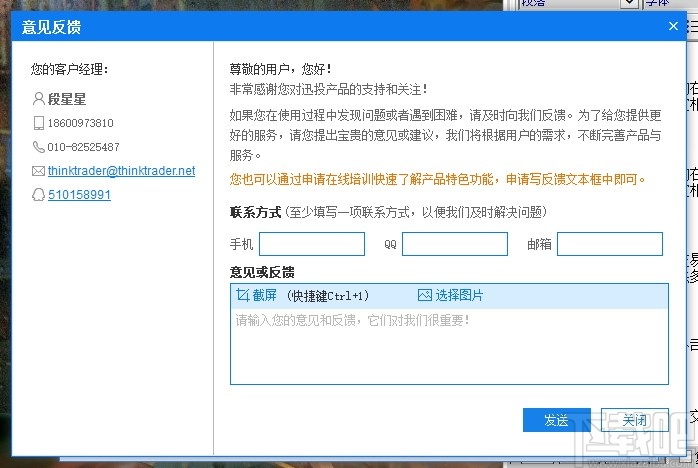Click the QQ penguin icon
The height and width of the screenshot is (468, 698).
[39, 195]
